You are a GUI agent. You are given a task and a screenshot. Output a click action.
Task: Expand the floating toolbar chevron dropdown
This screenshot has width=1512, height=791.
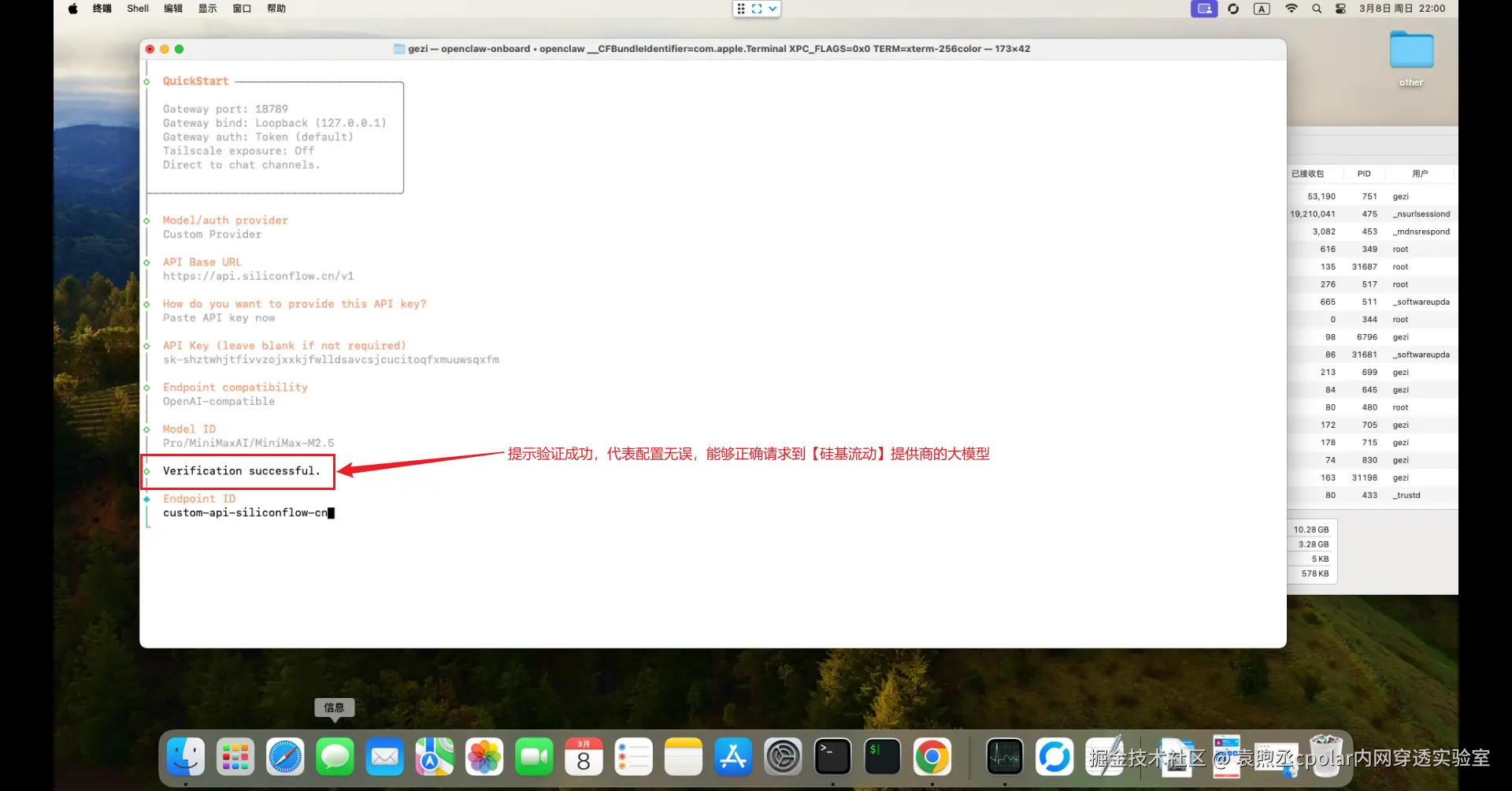pyautogui.click(x=773, y=9)
